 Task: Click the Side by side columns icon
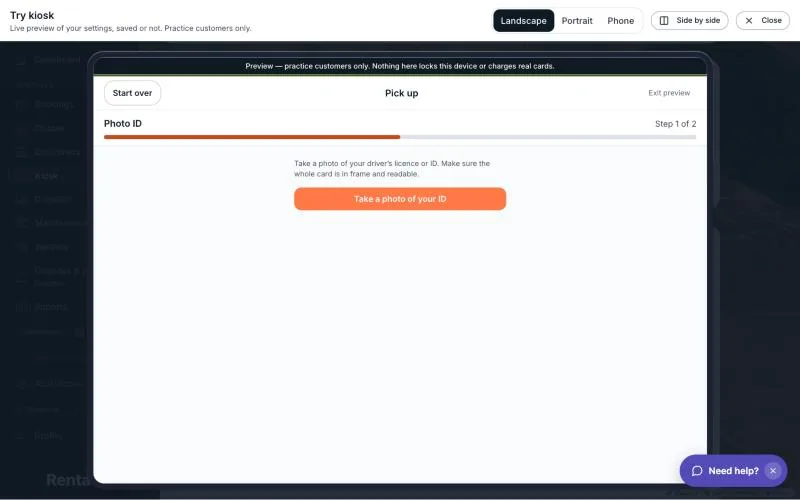pos(664,20)
